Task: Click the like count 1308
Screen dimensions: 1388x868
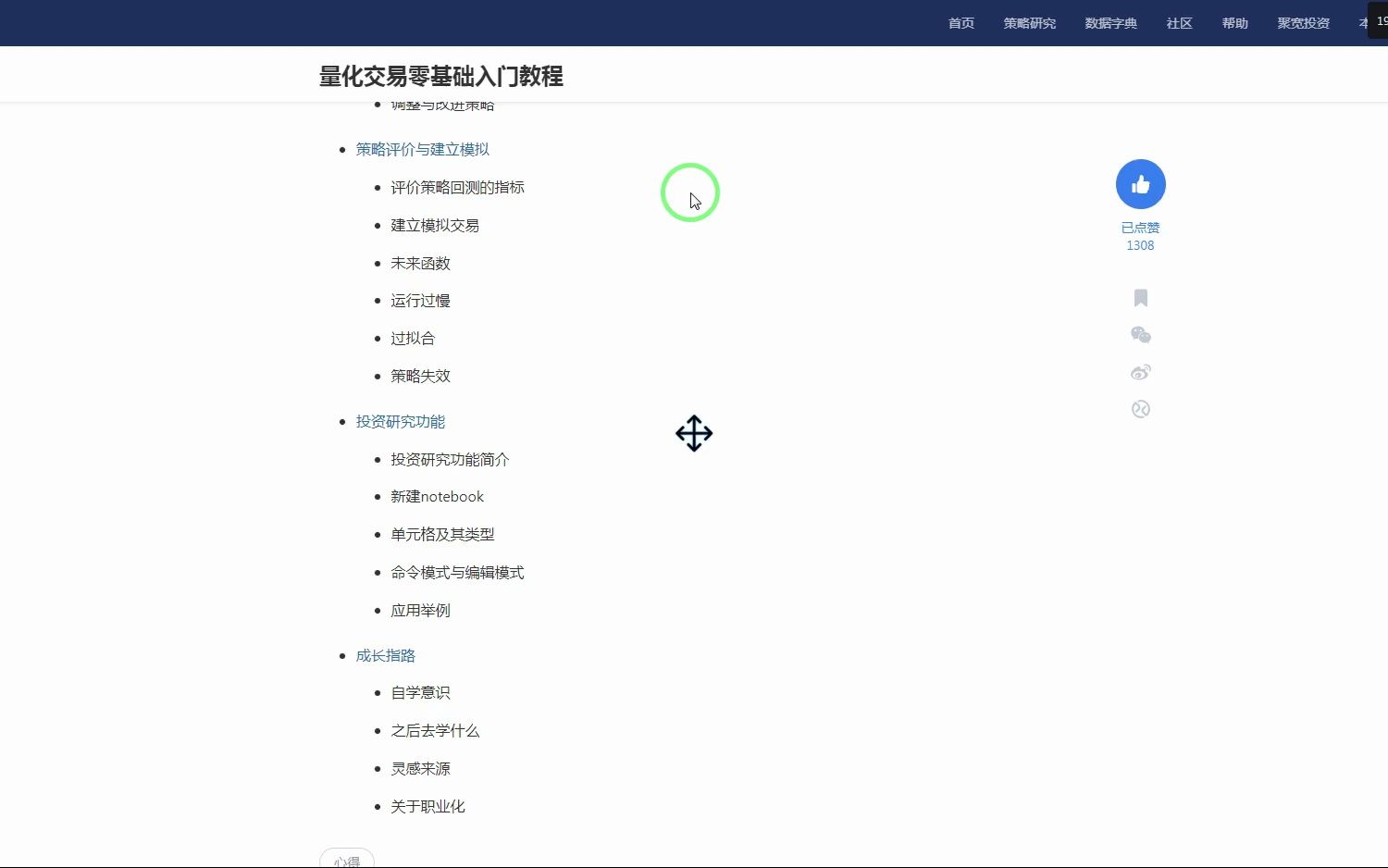Action: click(x=1140, y=245)
